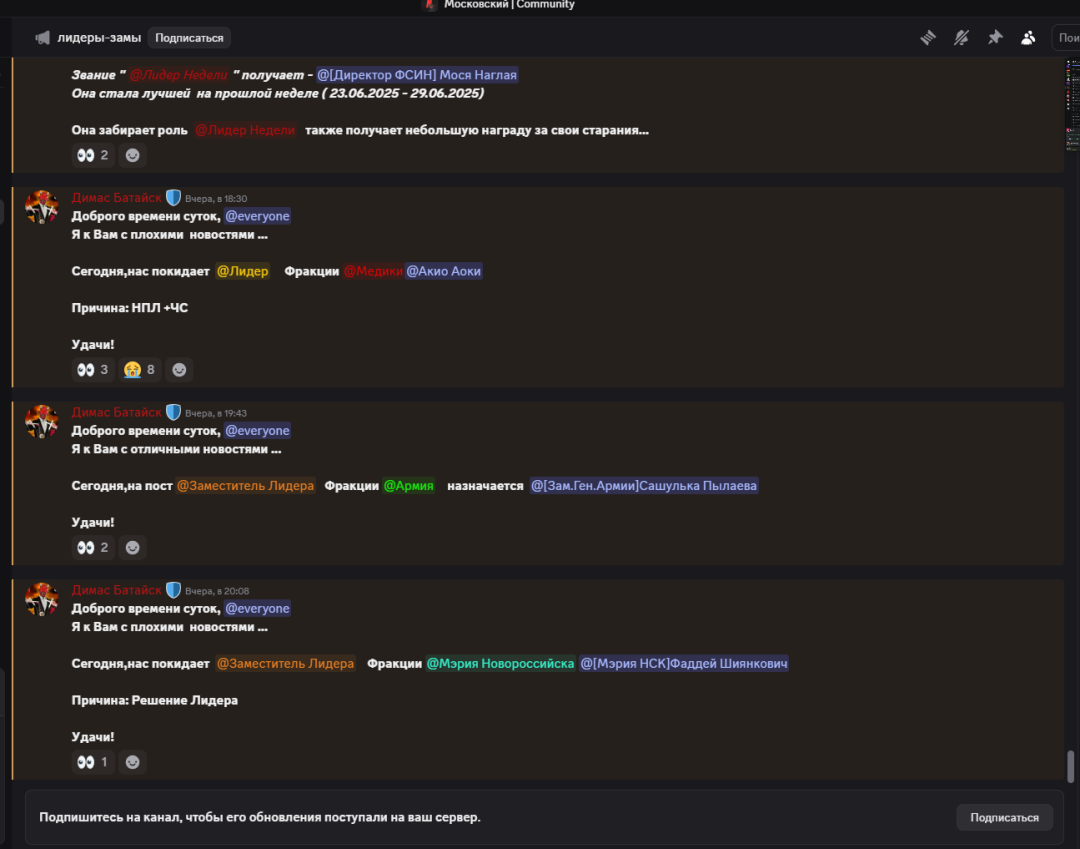This screenshot has width=1080, height=849.
Task: Toggle the member list icon
Action: (1028, 38)
